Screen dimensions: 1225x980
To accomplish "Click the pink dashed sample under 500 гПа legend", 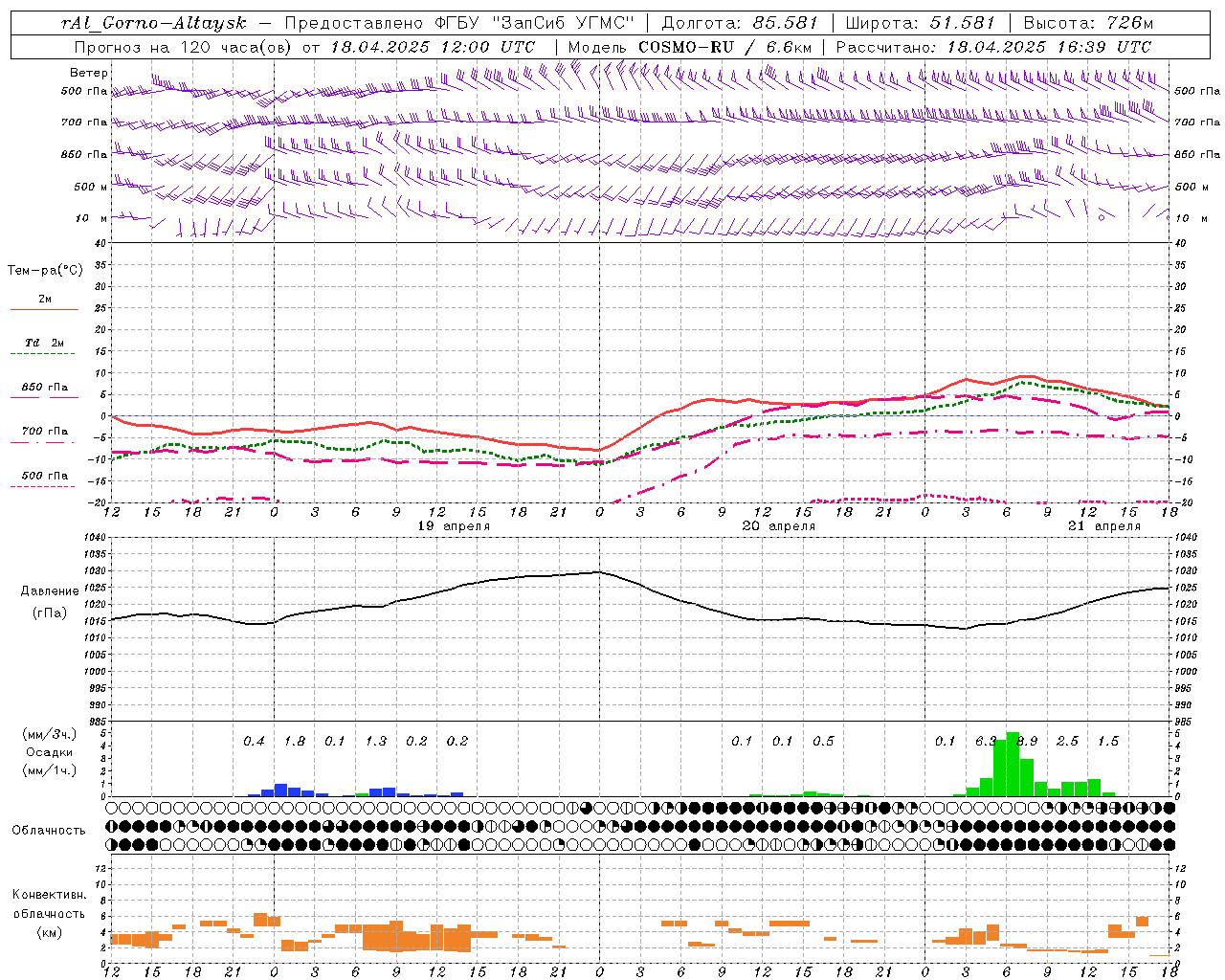I will click(43, 486).
